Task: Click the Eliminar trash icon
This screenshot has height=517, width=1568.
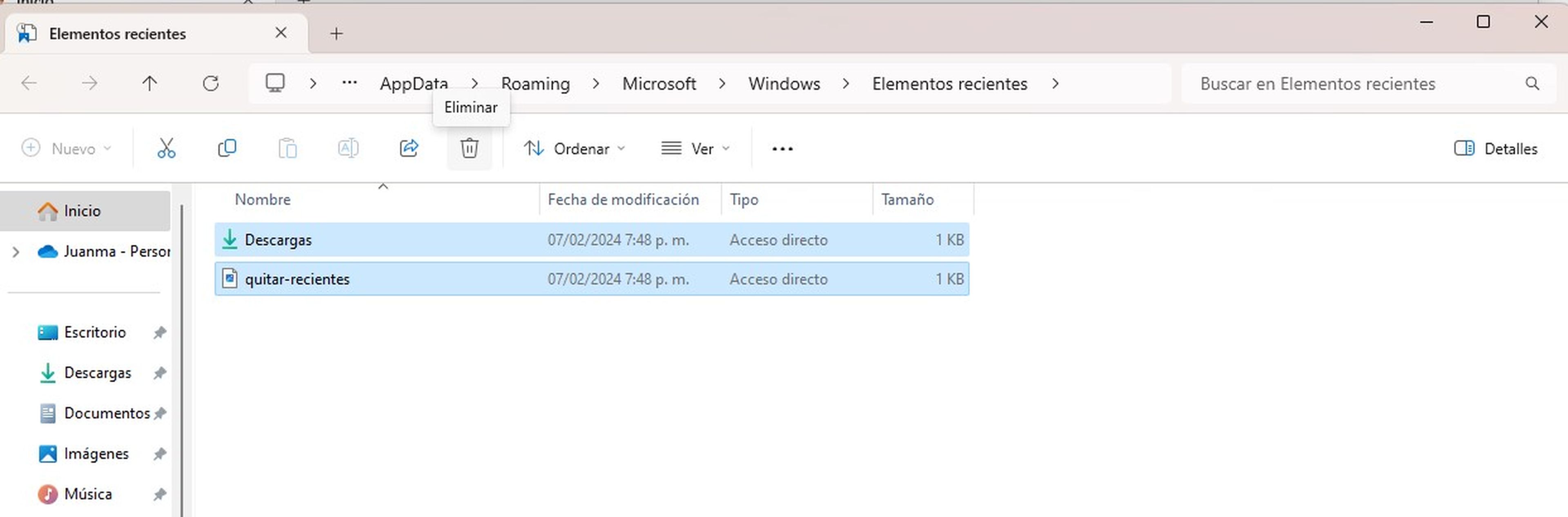Action: click(x=469, y=148)
